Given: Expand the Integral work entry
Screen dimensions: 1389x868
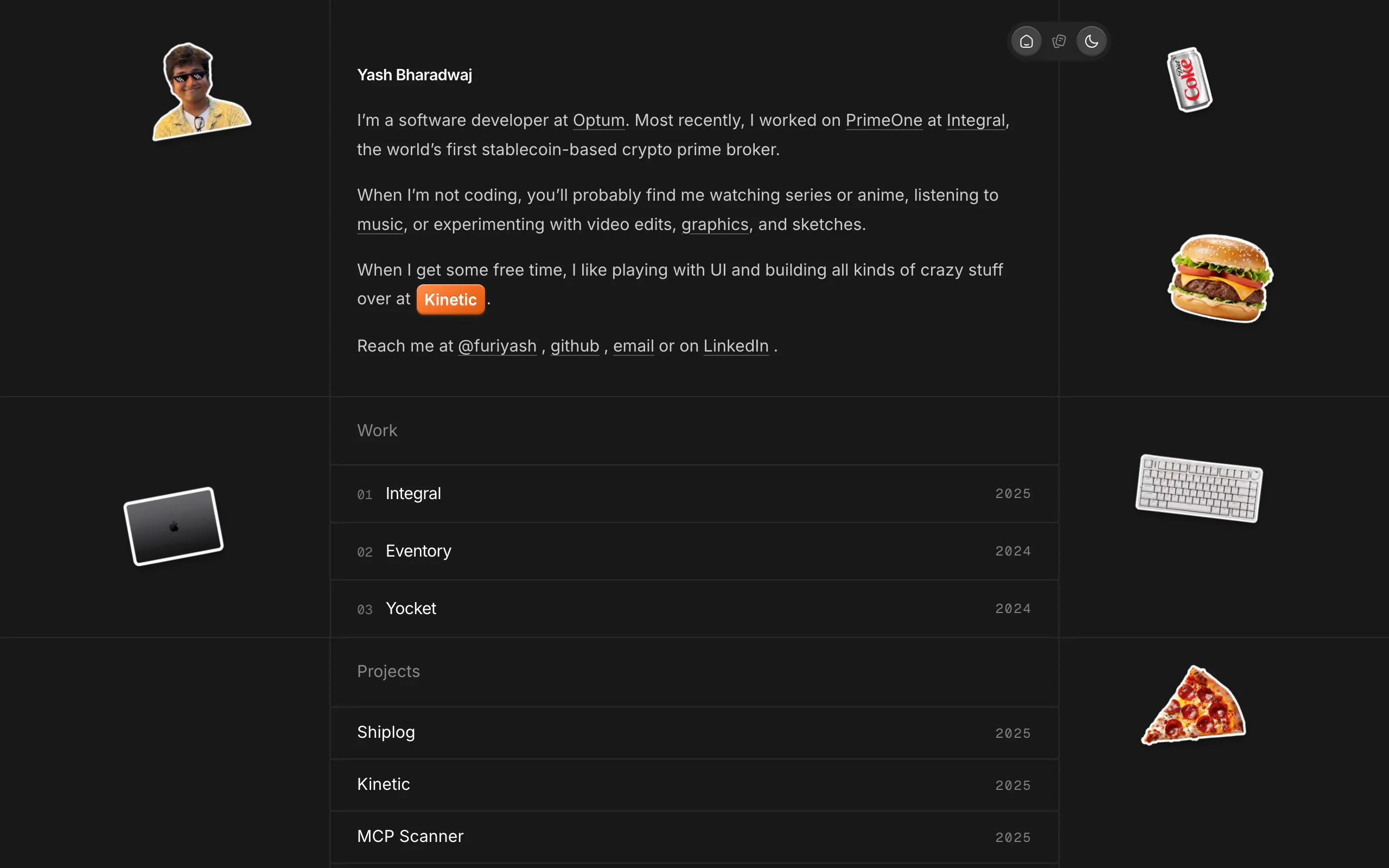Looking at the screenshot, I should (x=694, y=494).
